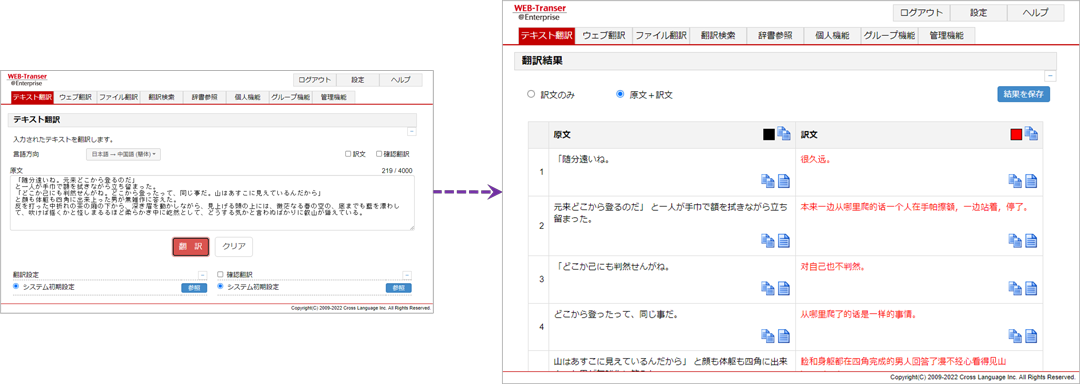Open 管理機能 tab in 翻訳結果 window
1080x384 pixels.
(x=946, y=36)
